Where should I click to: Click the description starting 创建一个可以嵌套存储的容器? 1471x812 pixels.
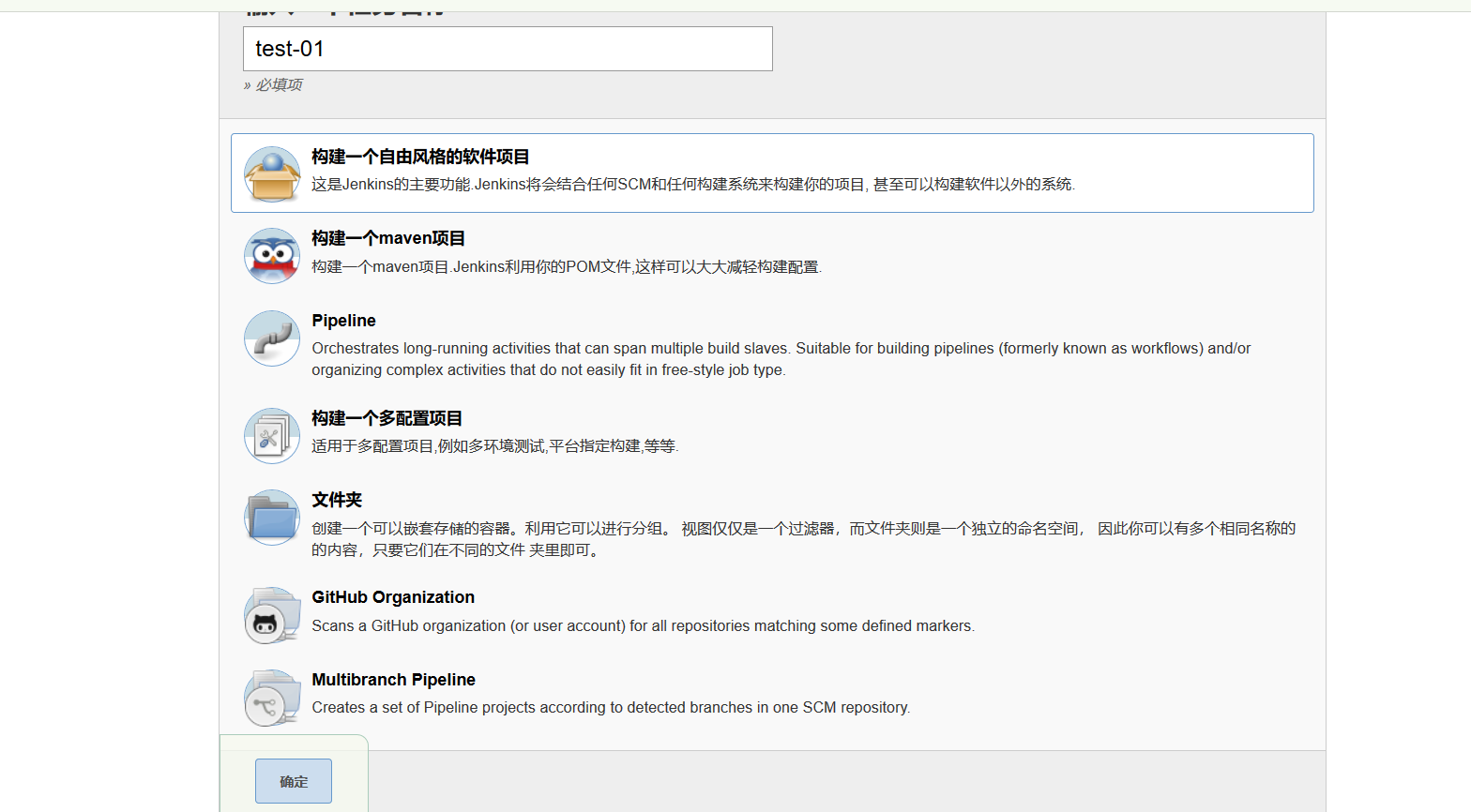click(804, 539)
